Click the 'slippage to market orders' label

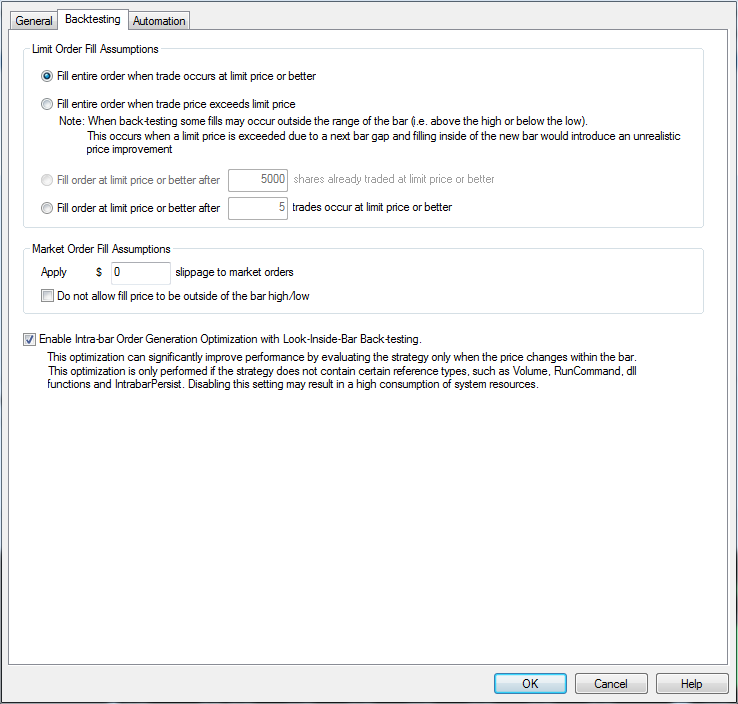pyautogui.click(x=234, y=272)
